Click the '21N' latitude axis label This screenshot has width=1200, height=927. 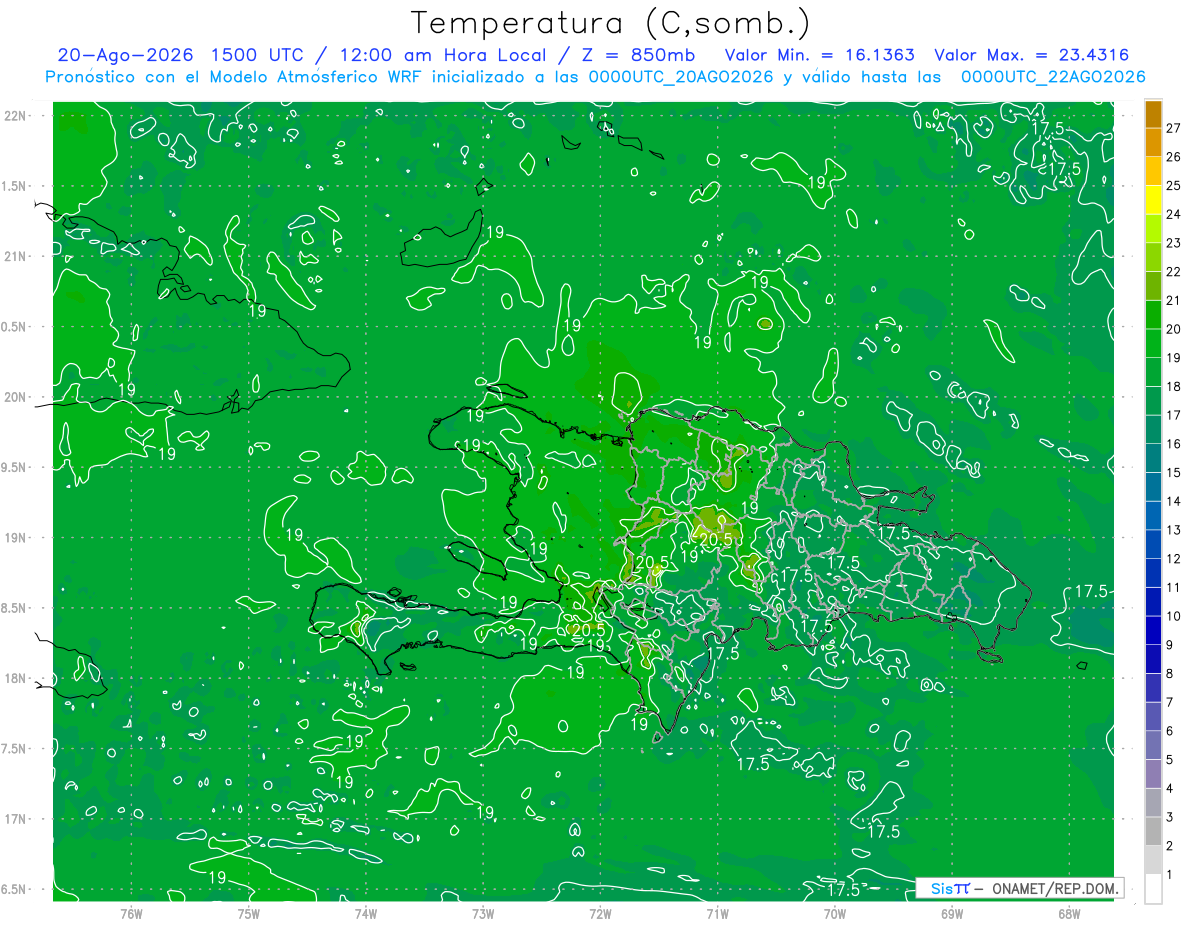pyautogui.click(x=14, y=256)
